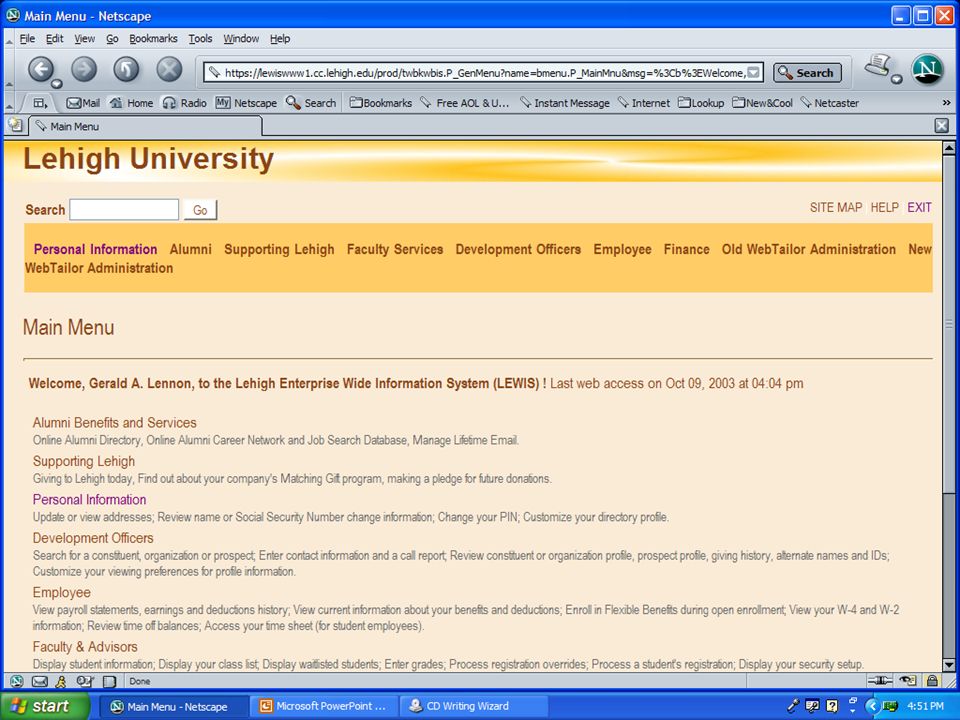
Task: Open the Tools menu
Action: pos(200,39)
